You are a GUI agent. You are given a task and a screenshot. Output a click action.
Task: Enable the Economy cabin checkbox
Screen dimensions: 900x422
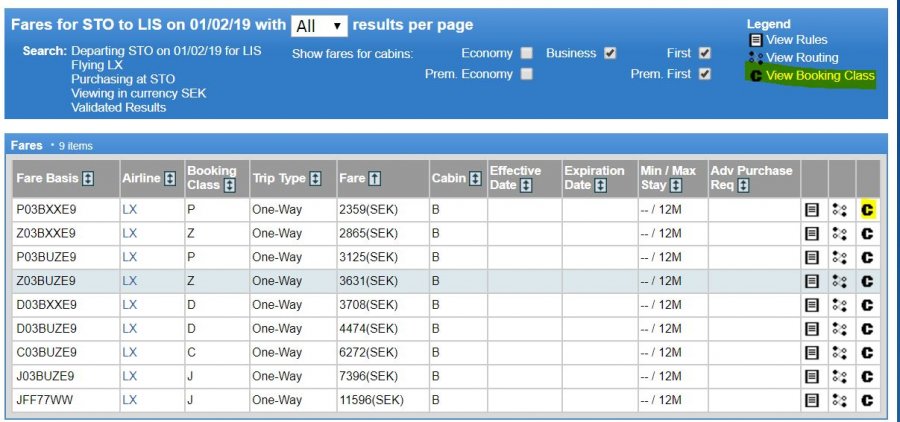[x=526, y=53]
